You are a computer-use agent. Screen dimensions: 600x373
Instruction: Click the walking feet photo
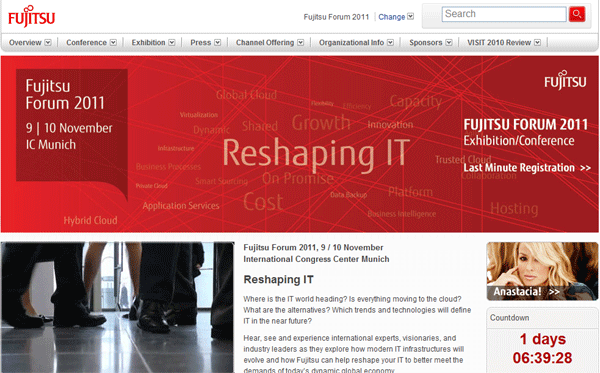tap(117, 307)
